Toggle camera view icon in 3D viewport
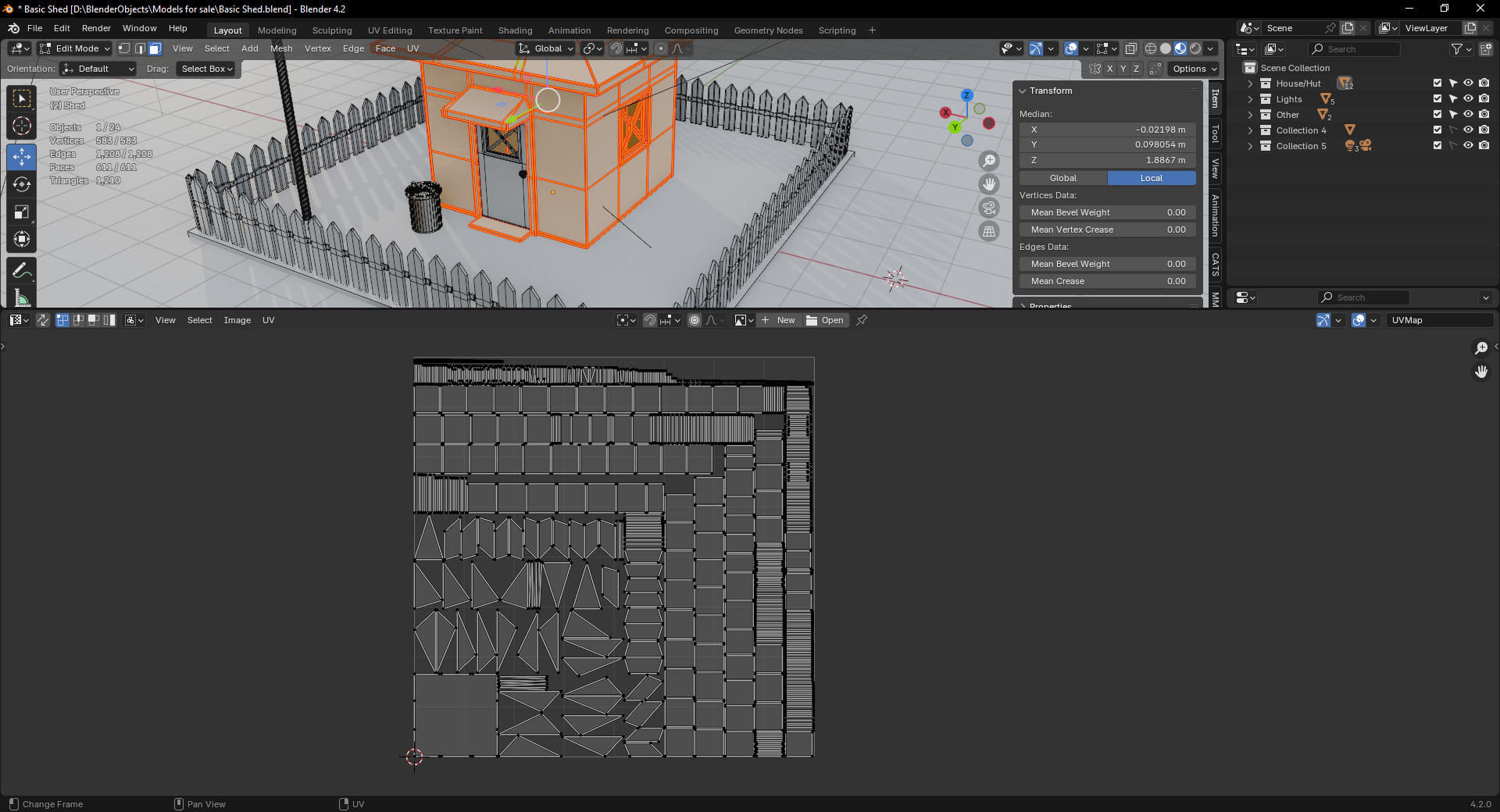The height and width of the screenshot is (812, 1500). 989,208
